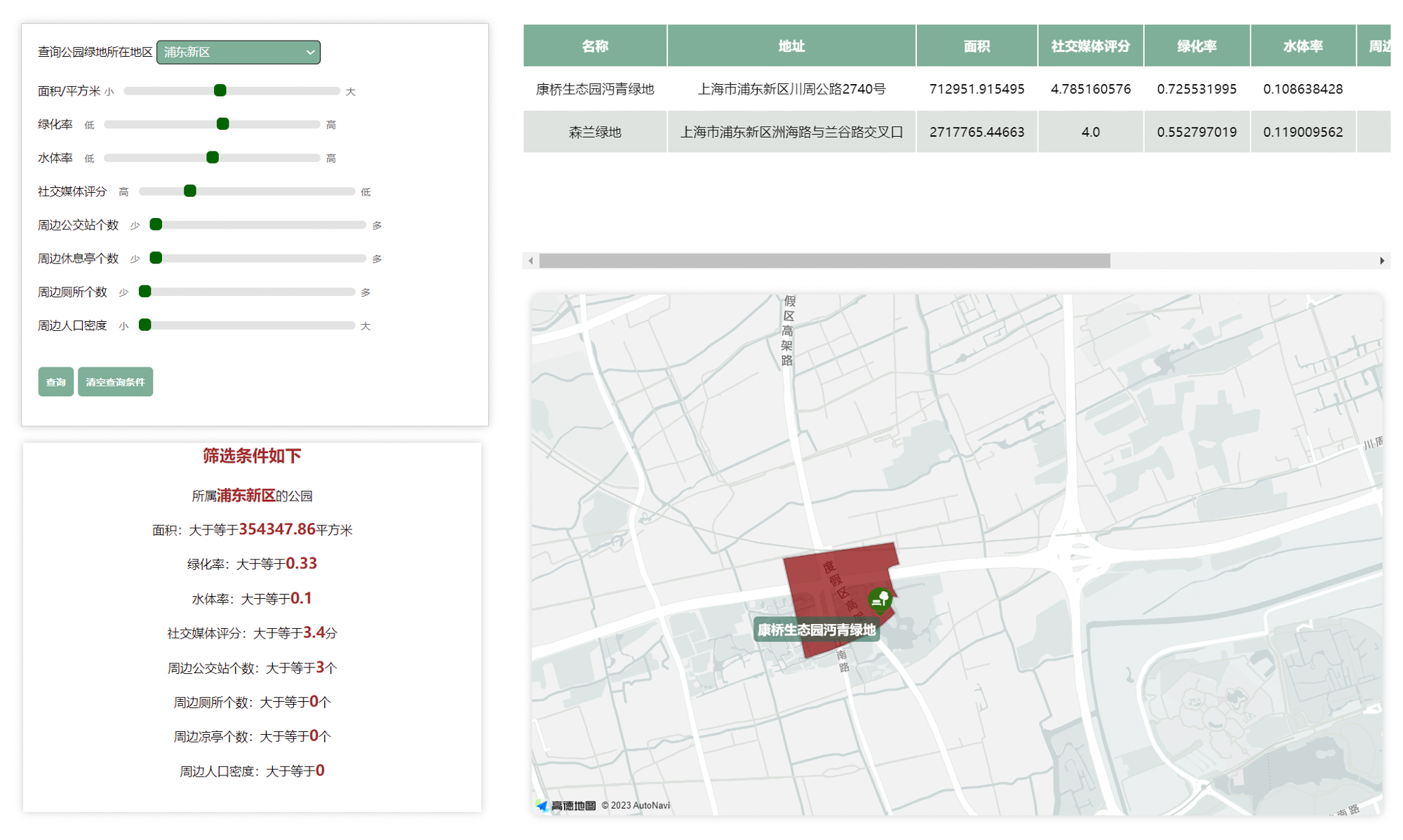
Task: Click the 水体率 slider handle
Action: [213, 158]
